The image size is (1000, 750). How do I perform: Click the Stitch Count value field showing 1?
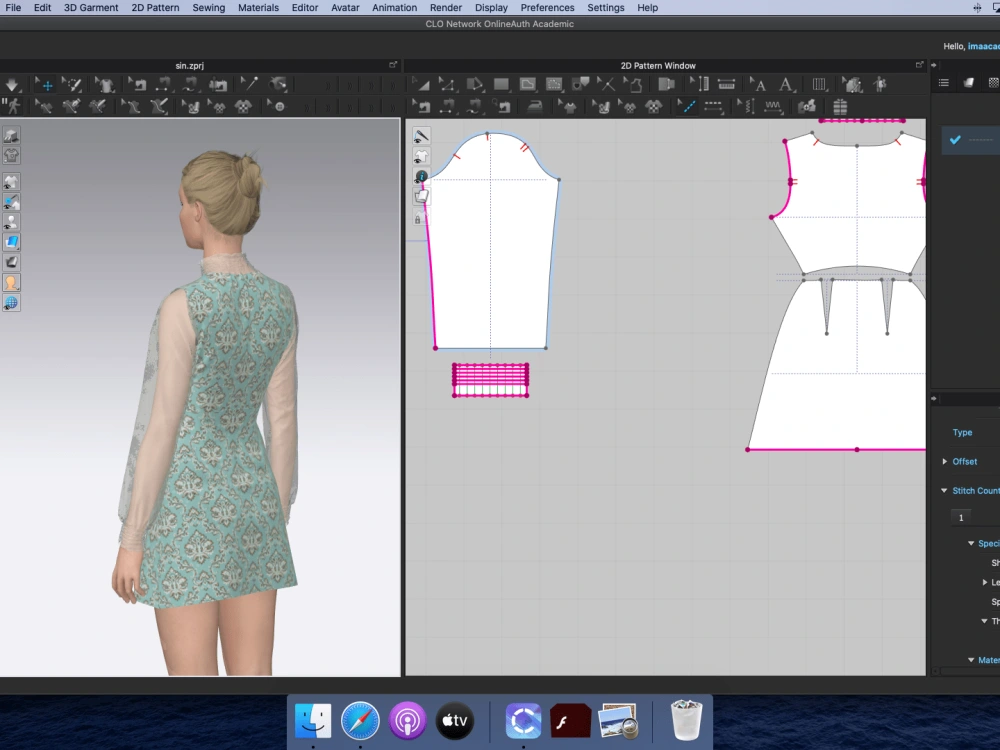961,516
